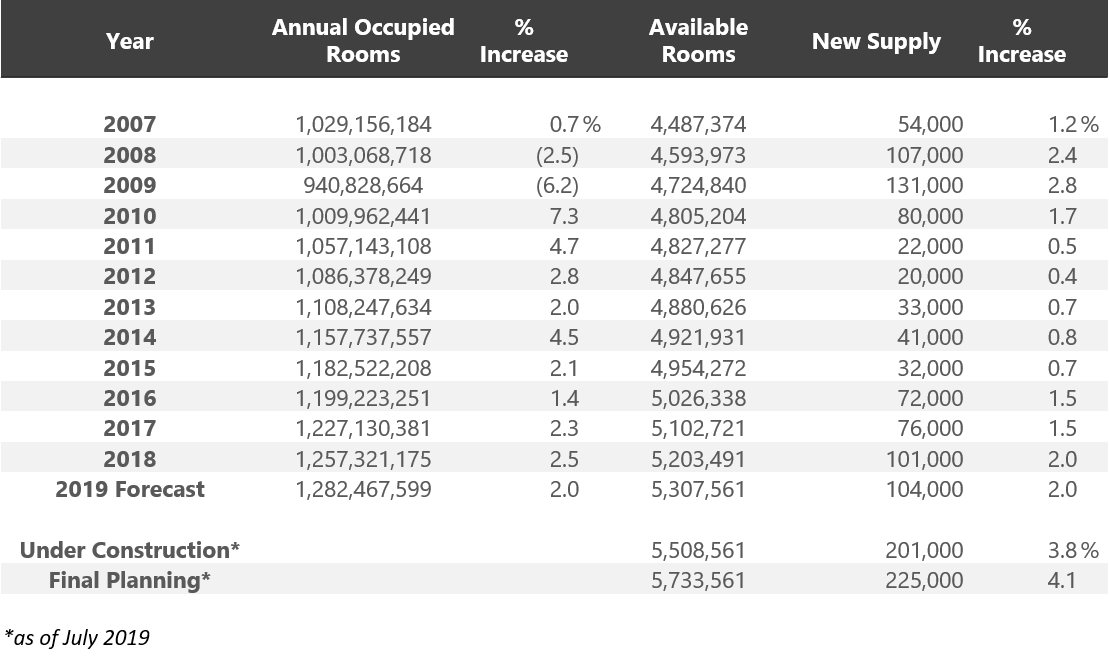Viewport: 1109px width, 666px height.
Task: Click the available rooms value 5,733,561
Action: click(698, 580)
